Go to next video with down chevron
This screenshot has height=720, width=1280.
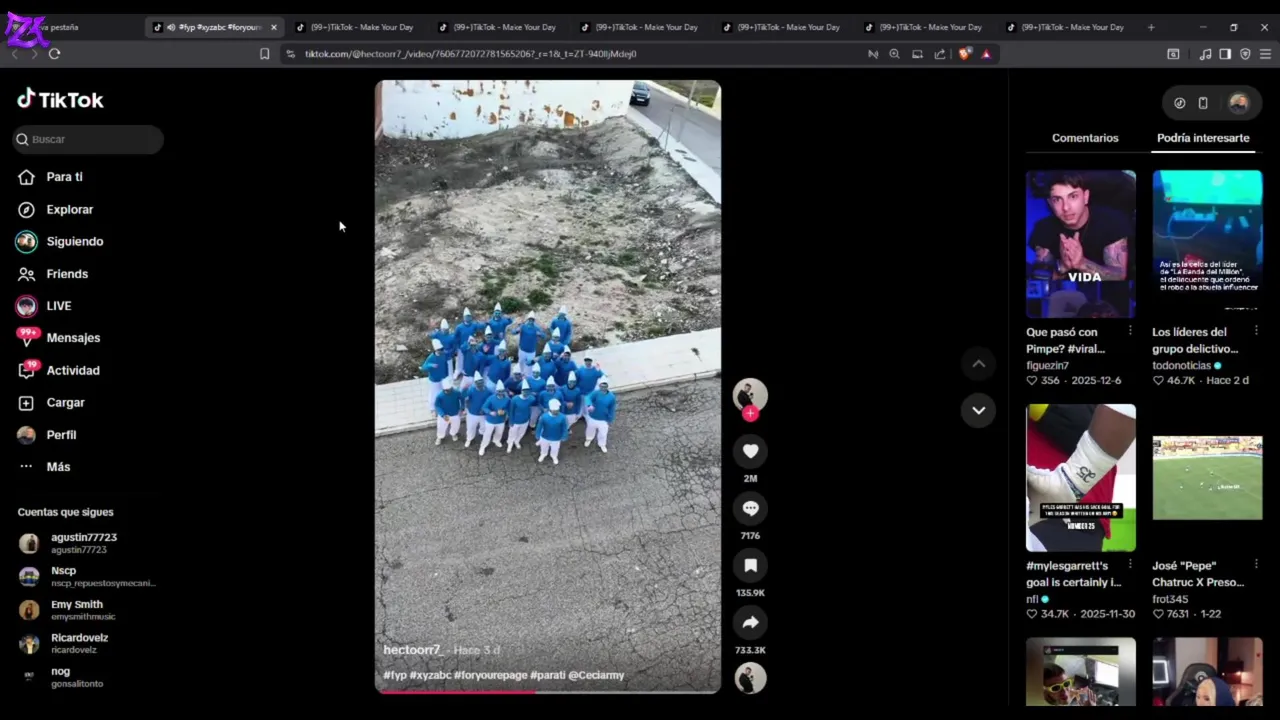coord(978,410)
